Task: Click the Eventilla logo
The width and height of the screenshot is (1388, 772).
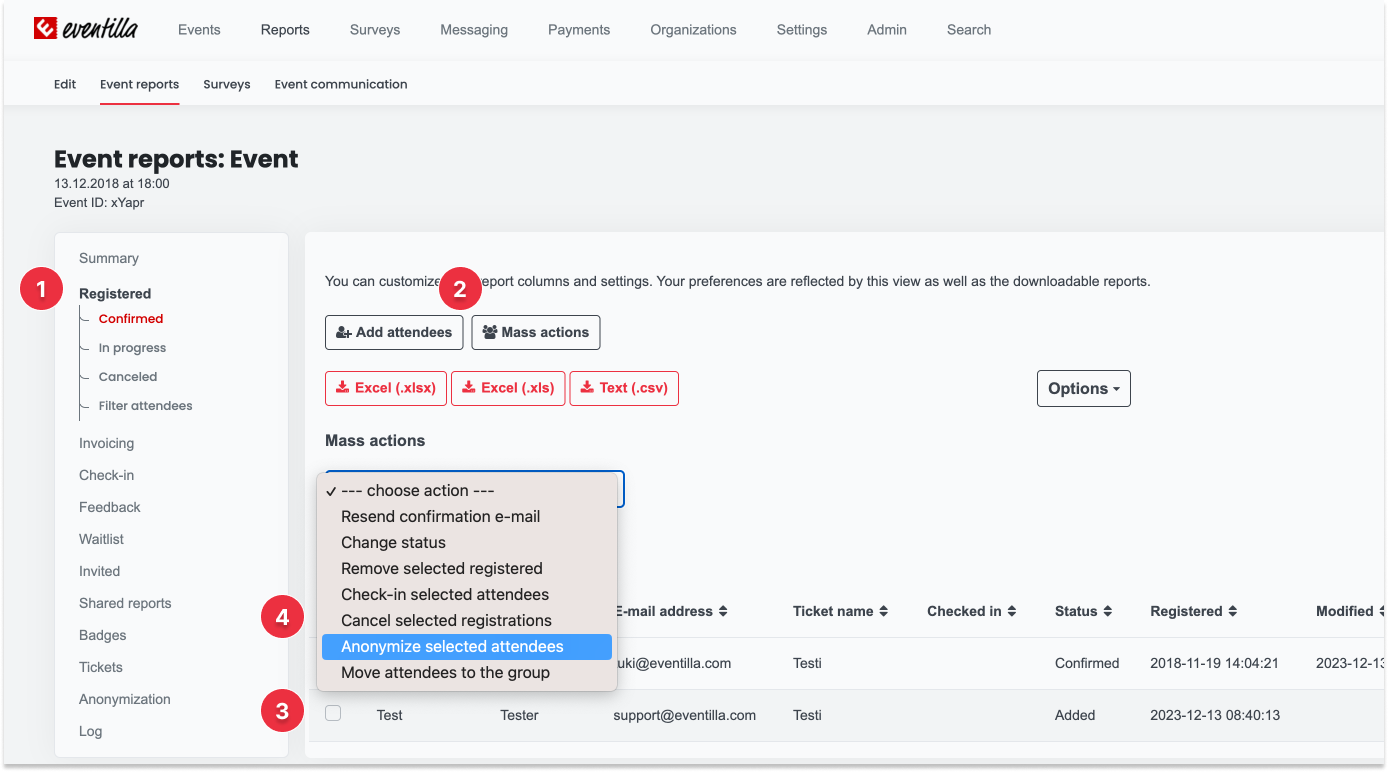Action: pyautogui.click(x=86, y=29)
